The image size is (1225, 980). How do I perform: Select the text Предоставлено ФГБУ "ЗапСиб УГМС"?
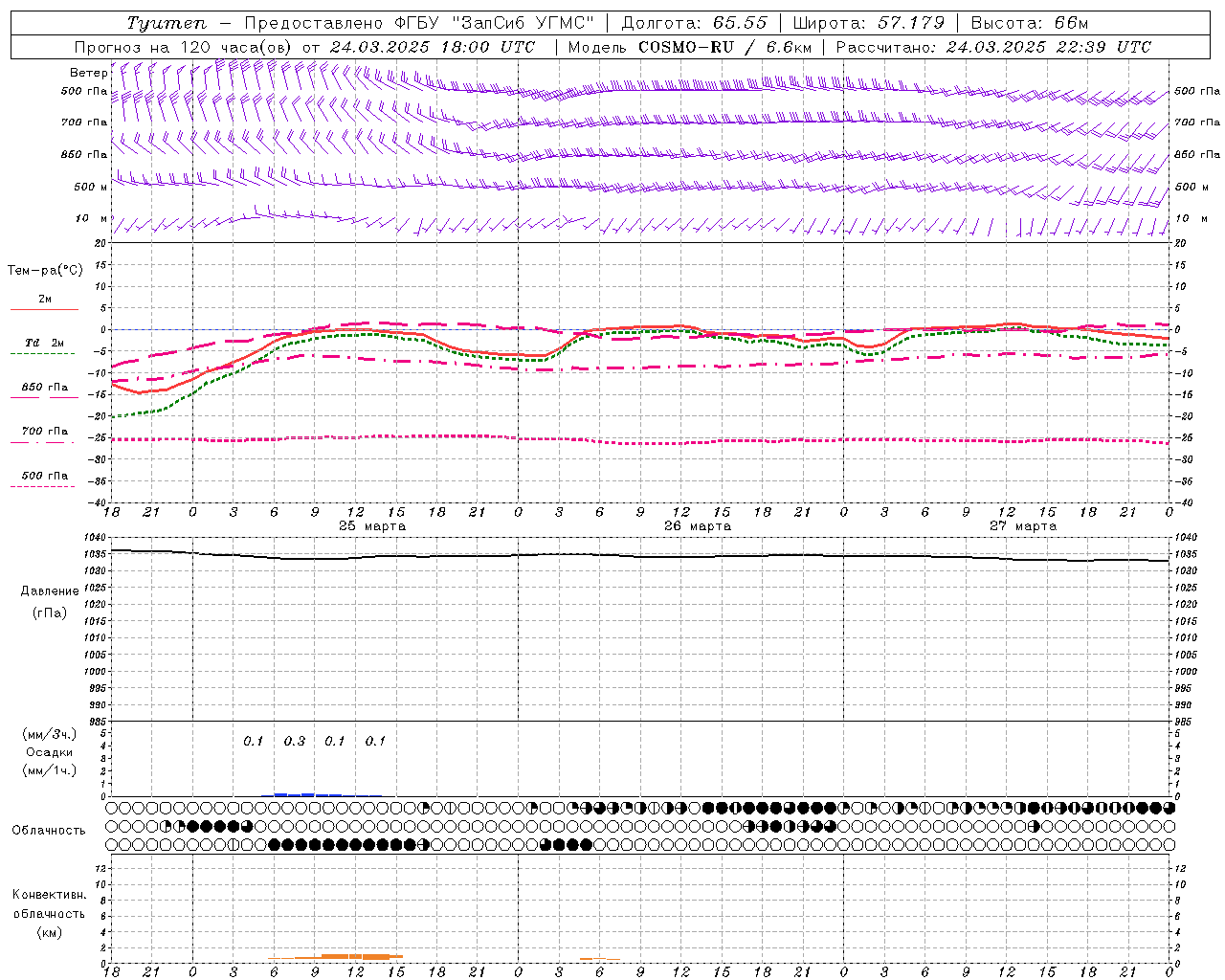[420, 23]
